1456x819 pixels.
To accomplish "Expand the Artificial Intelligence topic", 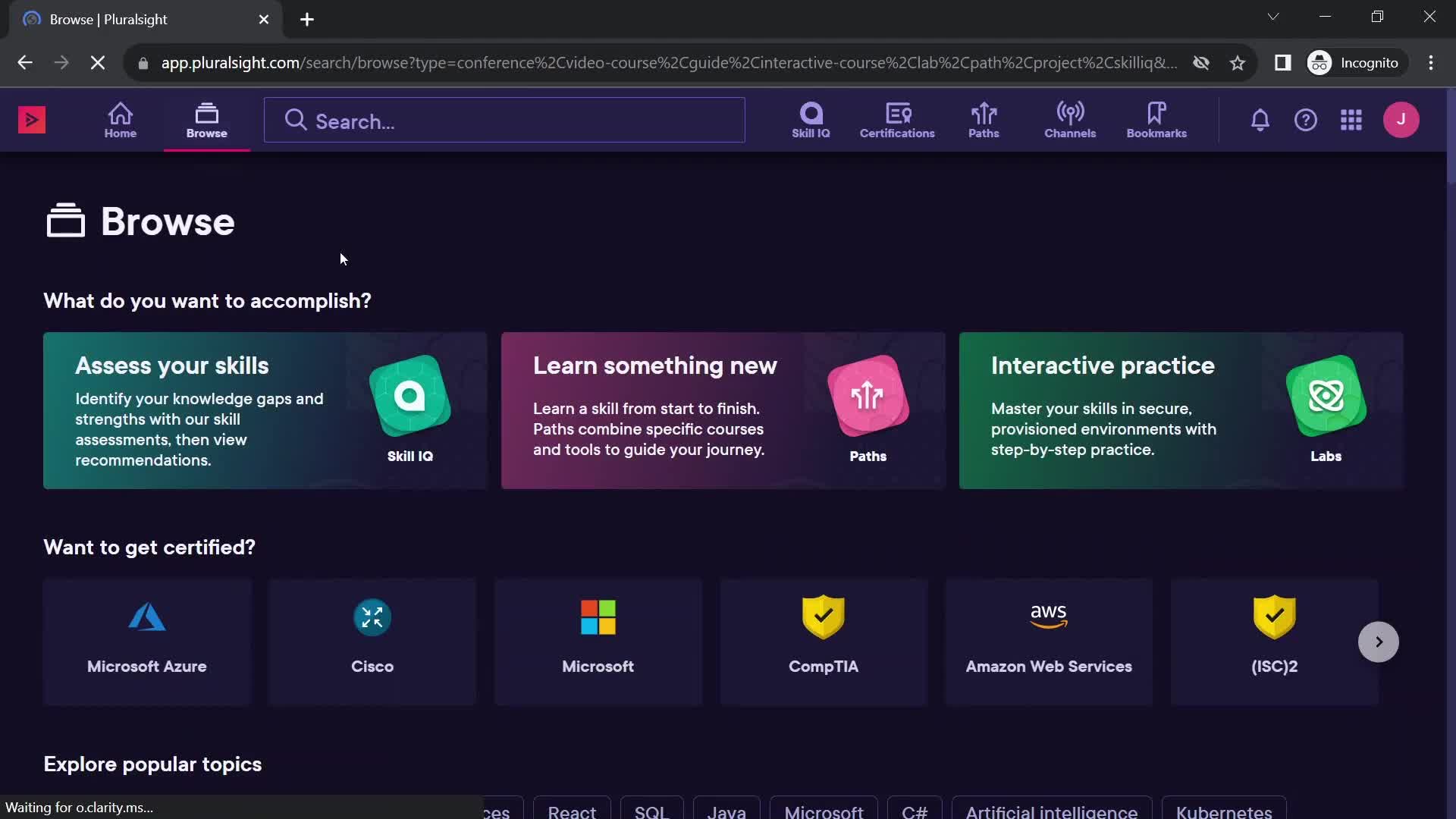I will 1051,812.
